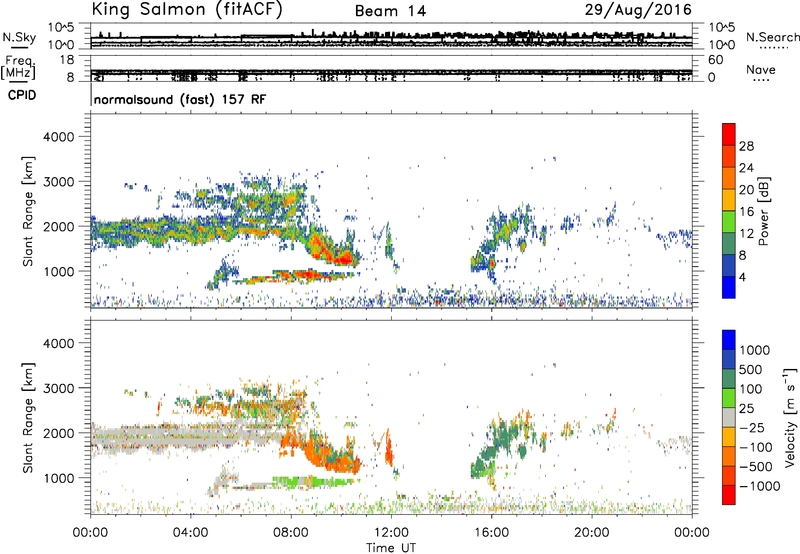Click the 'Time UT' axis label
The height and width of the screenshot is (554, 800).
coord(391,547)
